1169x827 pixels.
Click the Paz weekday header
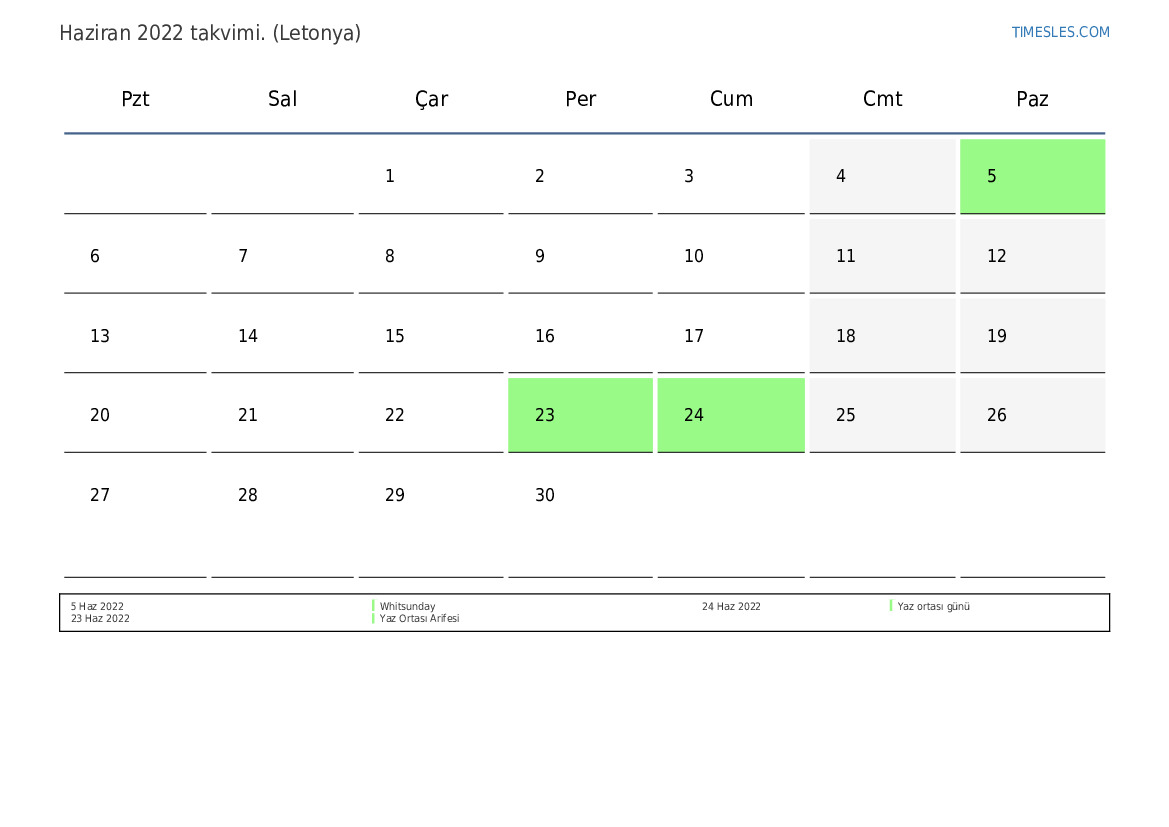[1032, 99]
